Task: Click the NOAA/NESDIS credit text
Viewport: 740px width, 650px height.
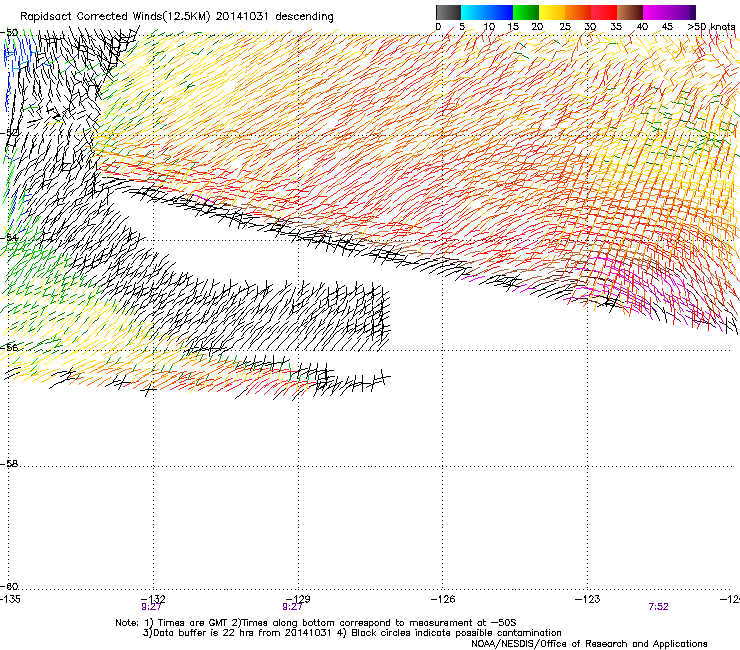Action: (x=589, y=643)
